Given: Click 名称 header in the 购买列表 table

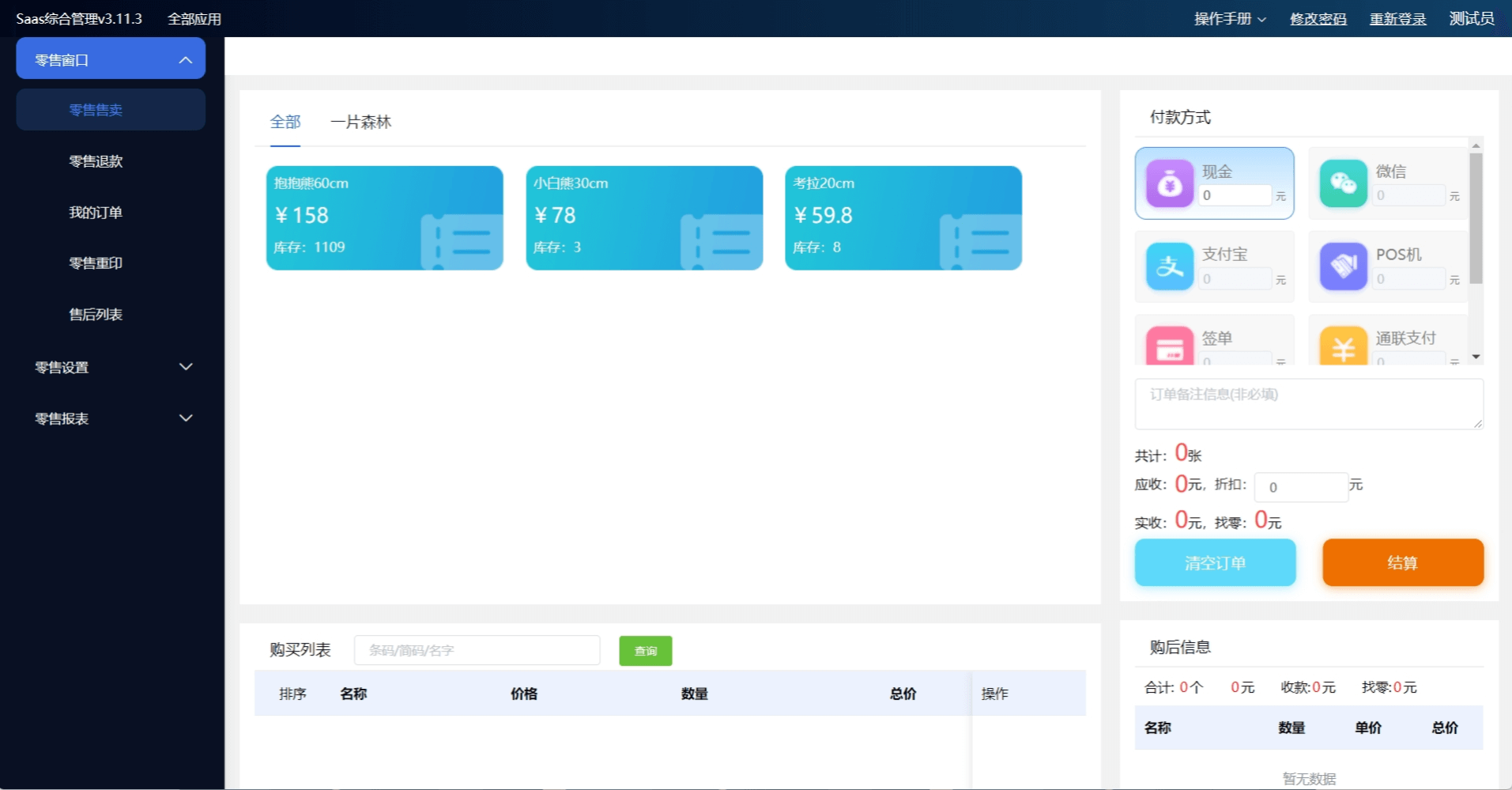Looking at the screenshot, I should pos(353,694).
